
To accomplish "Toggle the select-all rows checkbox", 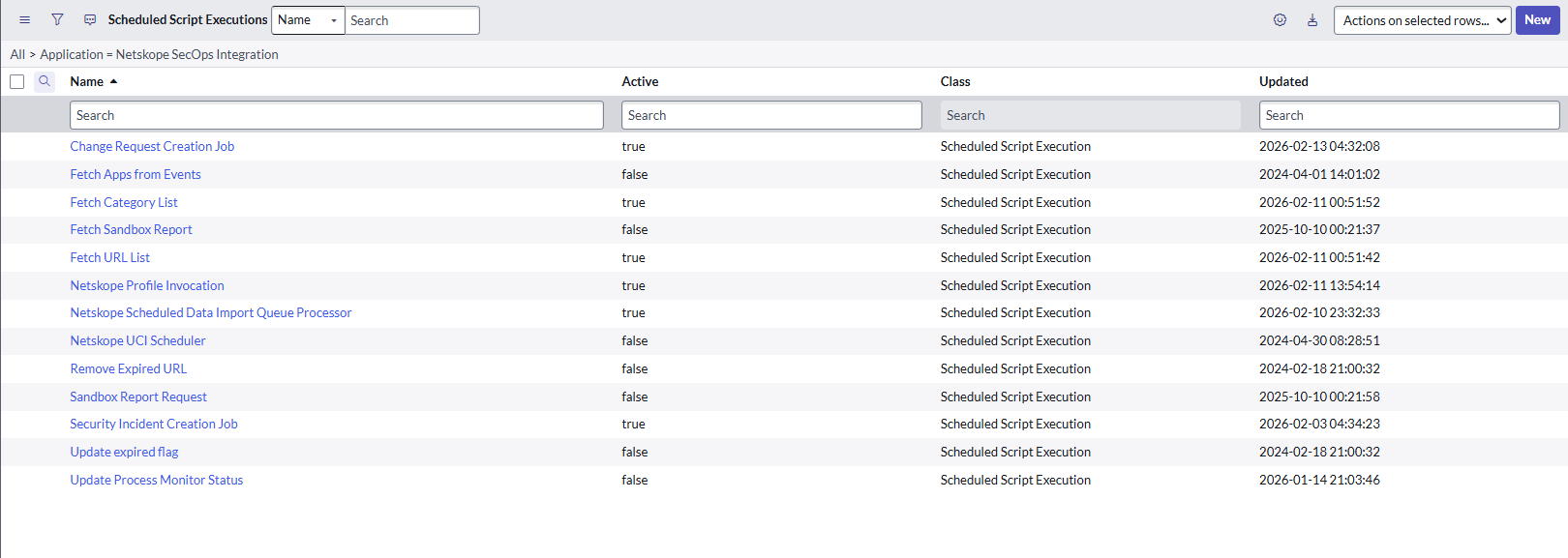I will coord(16,81).
